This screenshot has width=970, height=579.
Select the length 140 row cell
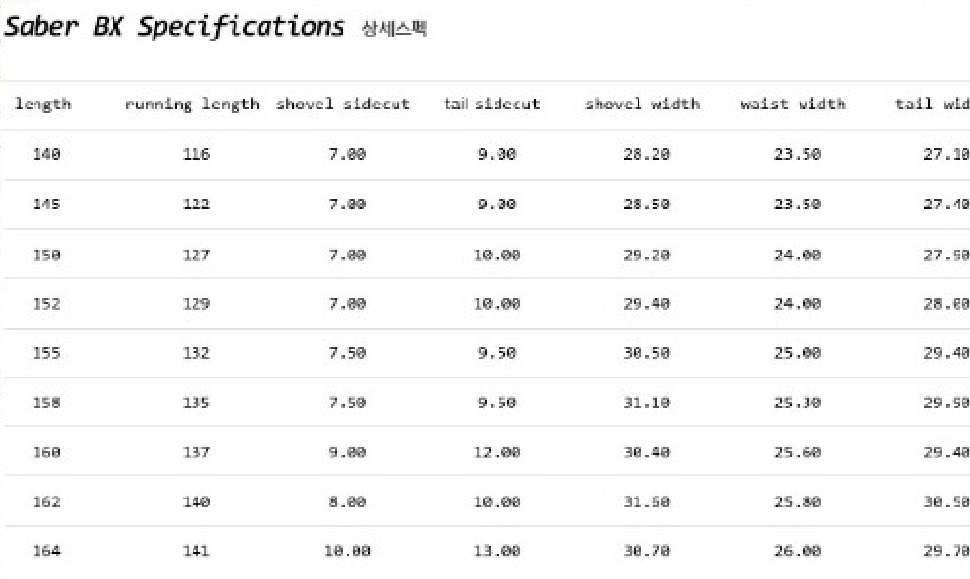pyautogui.click(x=46, y=154)
